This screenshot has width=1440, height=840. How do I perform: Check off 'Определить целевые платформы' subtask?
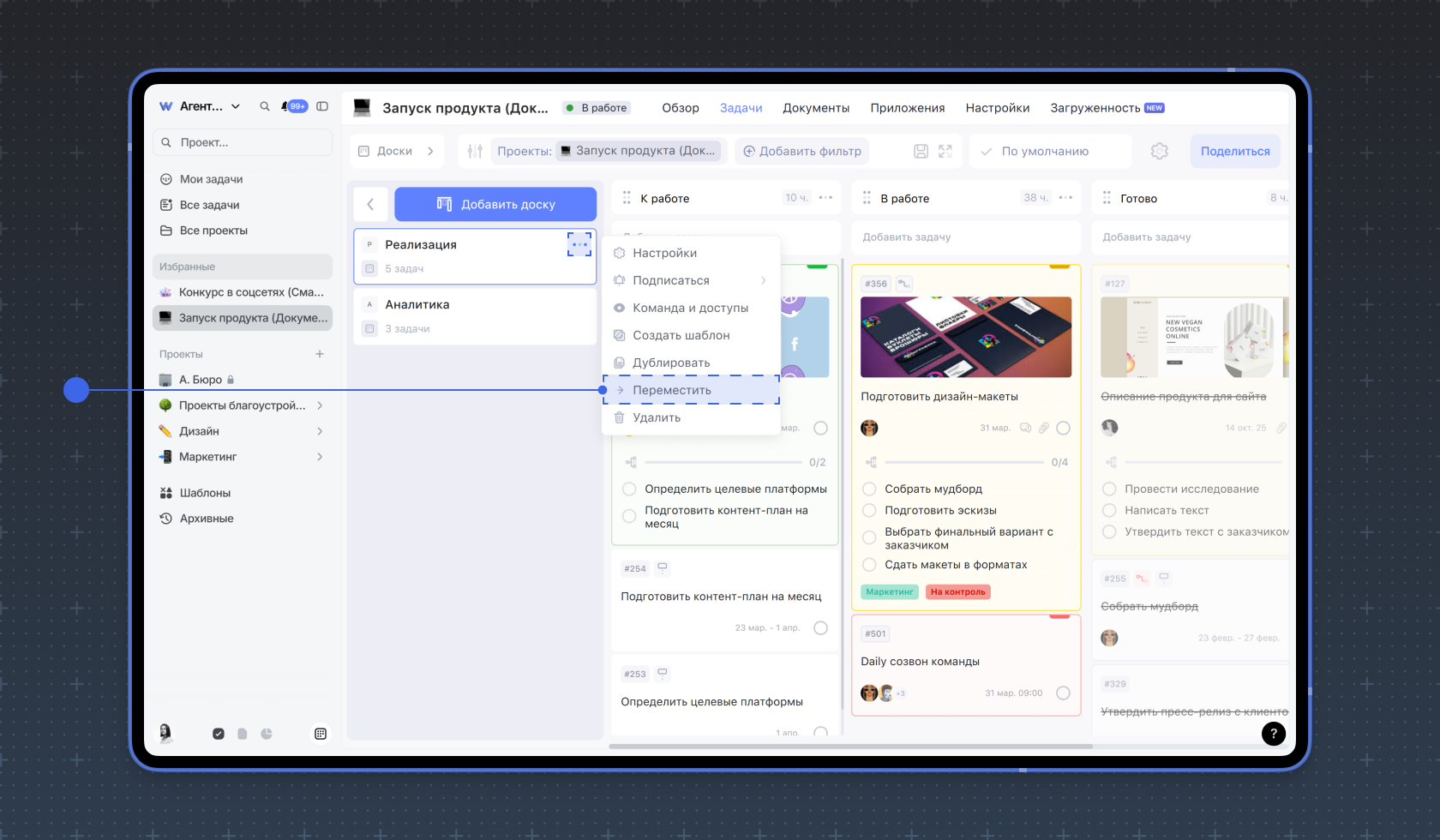point(629,489)
